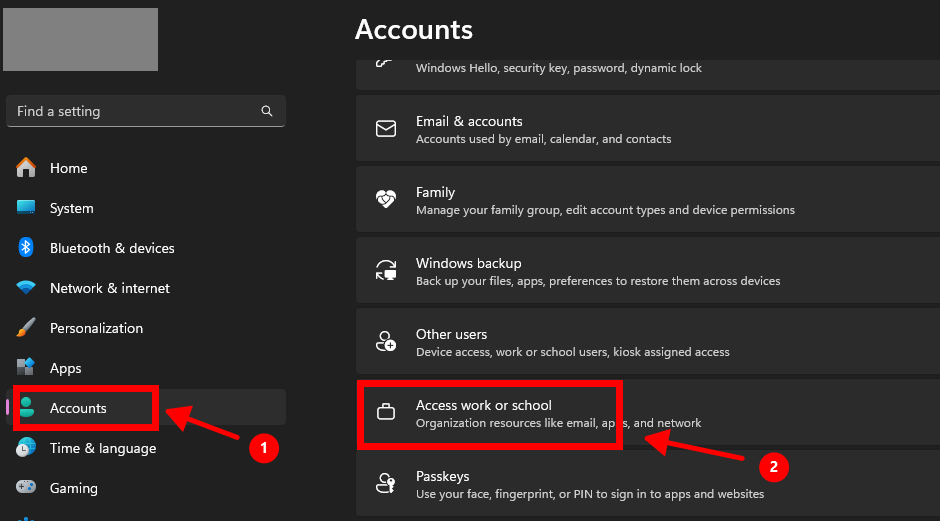The image size is (940, 521).
Task: Go to Network & internet section
Action: (x=110, y=288)
